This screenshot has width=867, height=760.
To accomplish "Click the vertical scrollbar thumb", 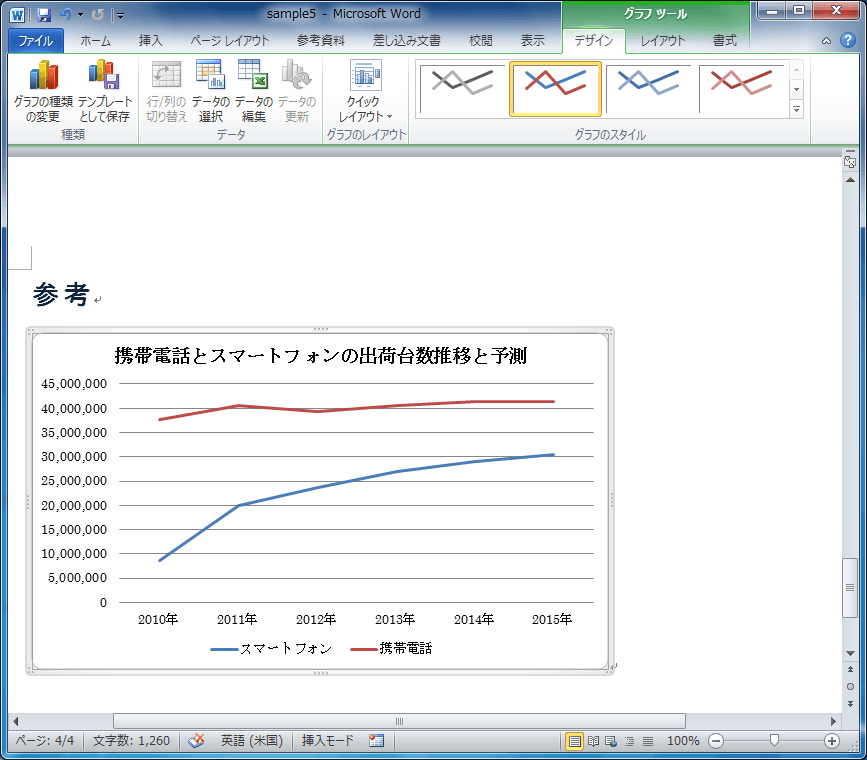I will coord(850,587).
